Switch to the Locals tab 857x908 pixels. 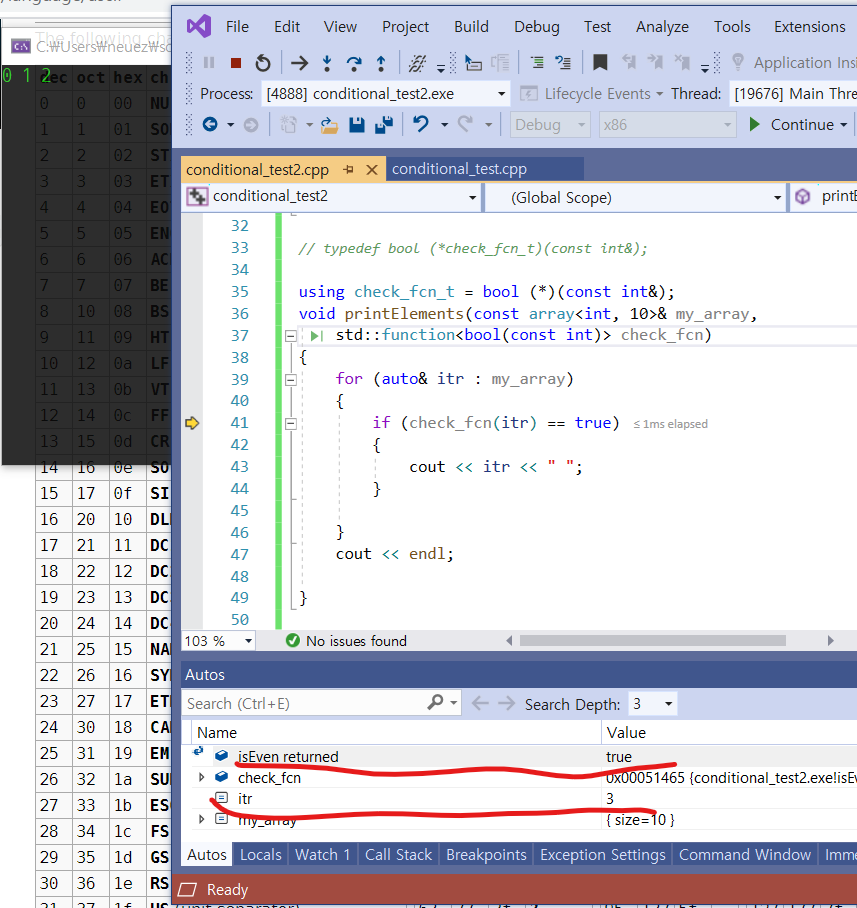(x=261, y=855)
